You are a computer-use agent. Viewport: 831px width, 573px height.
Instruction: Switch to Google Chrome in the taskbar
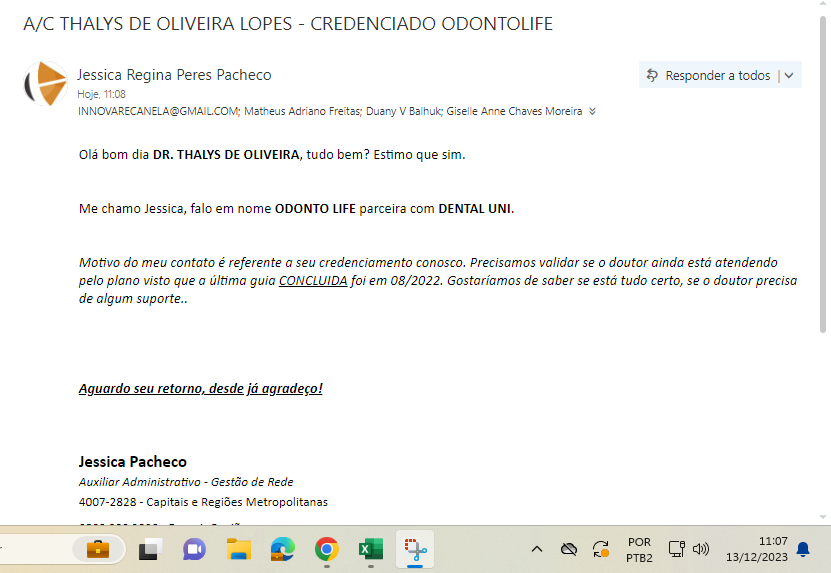point(326,549)
